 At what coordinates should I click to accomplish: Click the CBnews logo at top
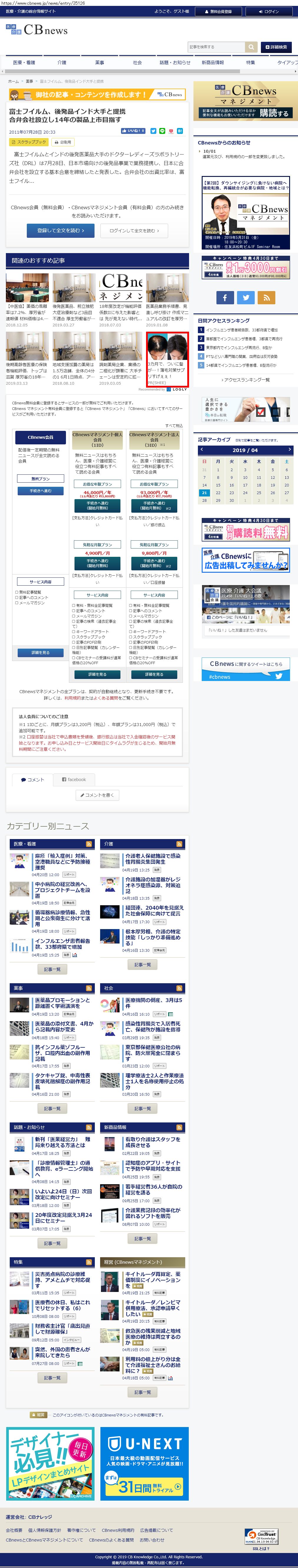pyautogui.click(x=37, y=30)
